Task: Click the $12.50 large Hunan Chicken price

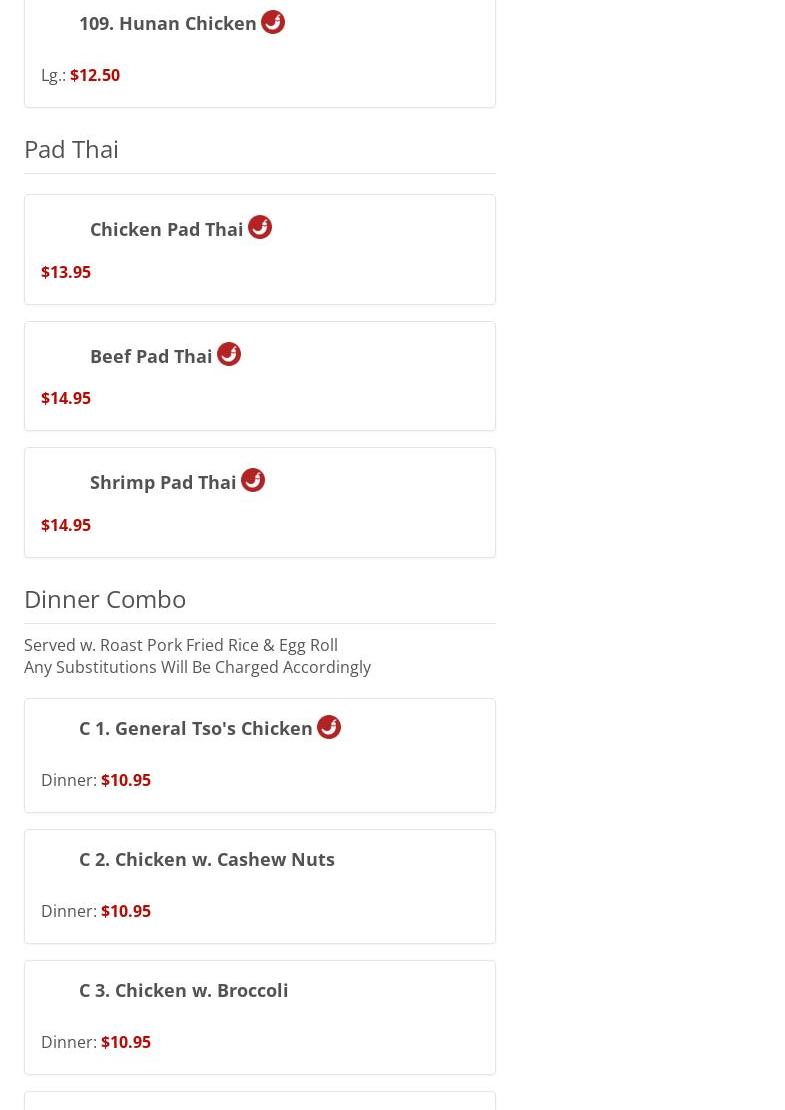Action: pyautogui.click(x=95, y=75)
